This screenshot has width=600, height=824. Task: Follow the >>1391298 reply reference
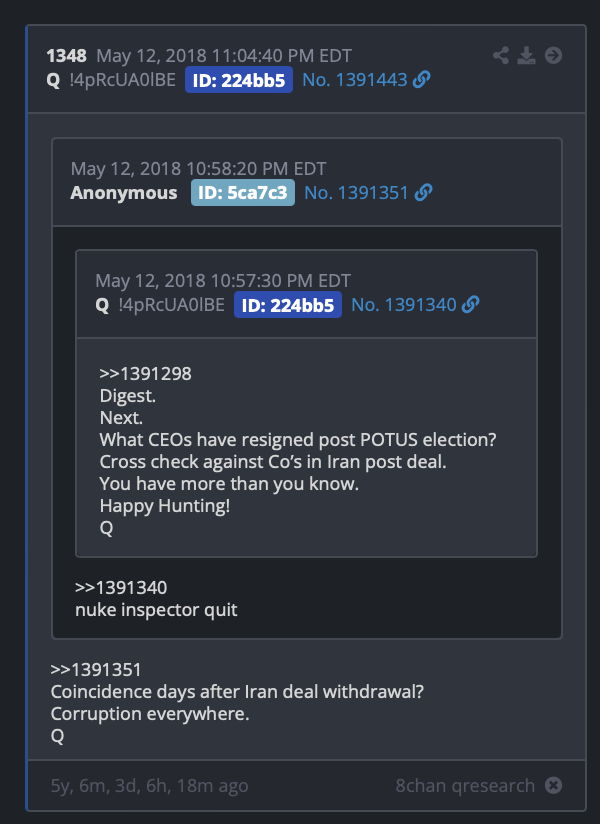click(x=146, y=374)
